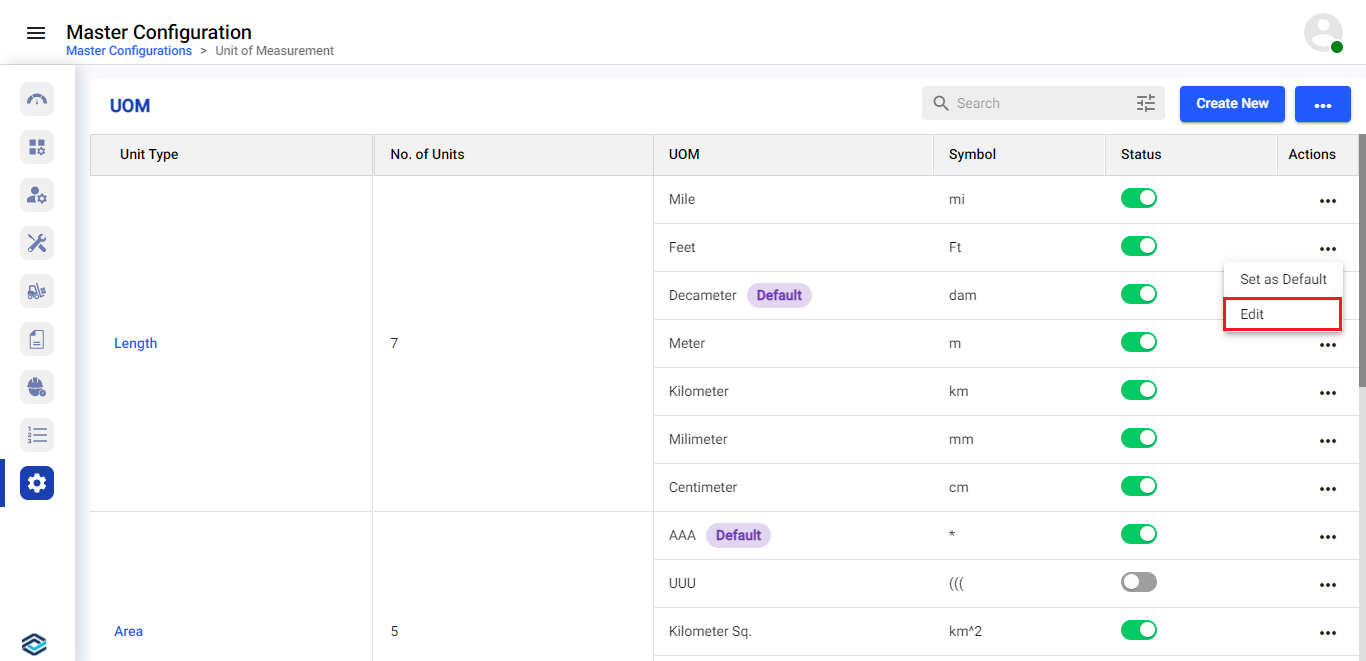Open the Master Configurations breadcrumb link

[x=129, y=51]
